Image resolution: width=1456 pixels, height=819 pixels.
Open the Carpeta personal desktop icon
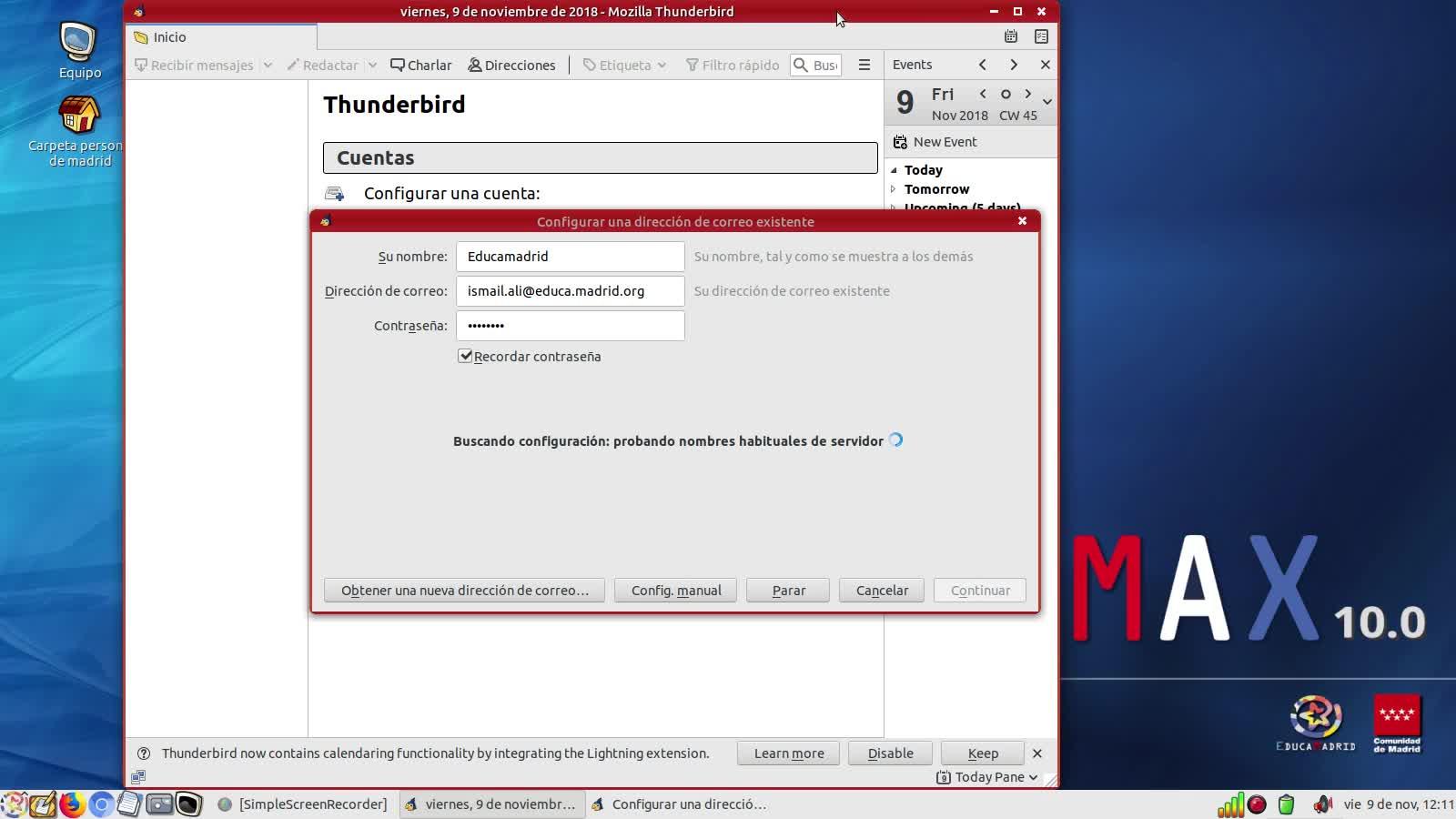coord(78,132)
